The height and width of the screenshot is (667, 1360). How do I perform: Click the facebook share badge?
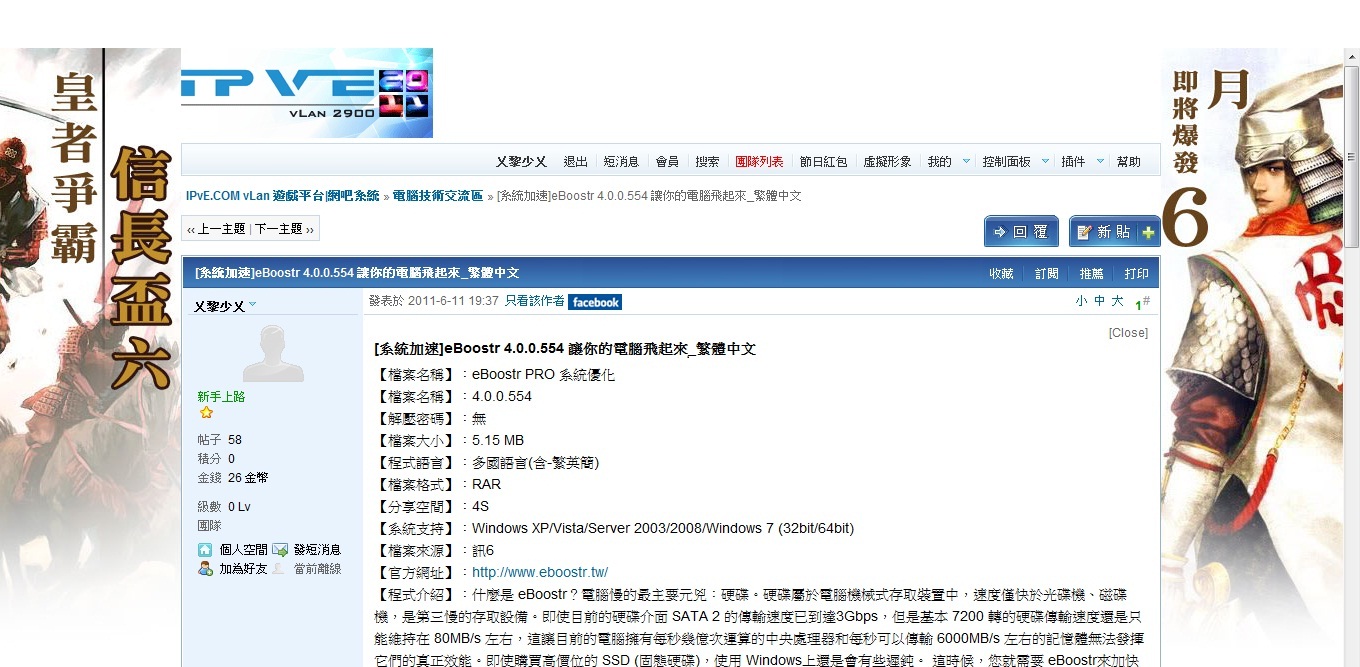tap(595, 302)
